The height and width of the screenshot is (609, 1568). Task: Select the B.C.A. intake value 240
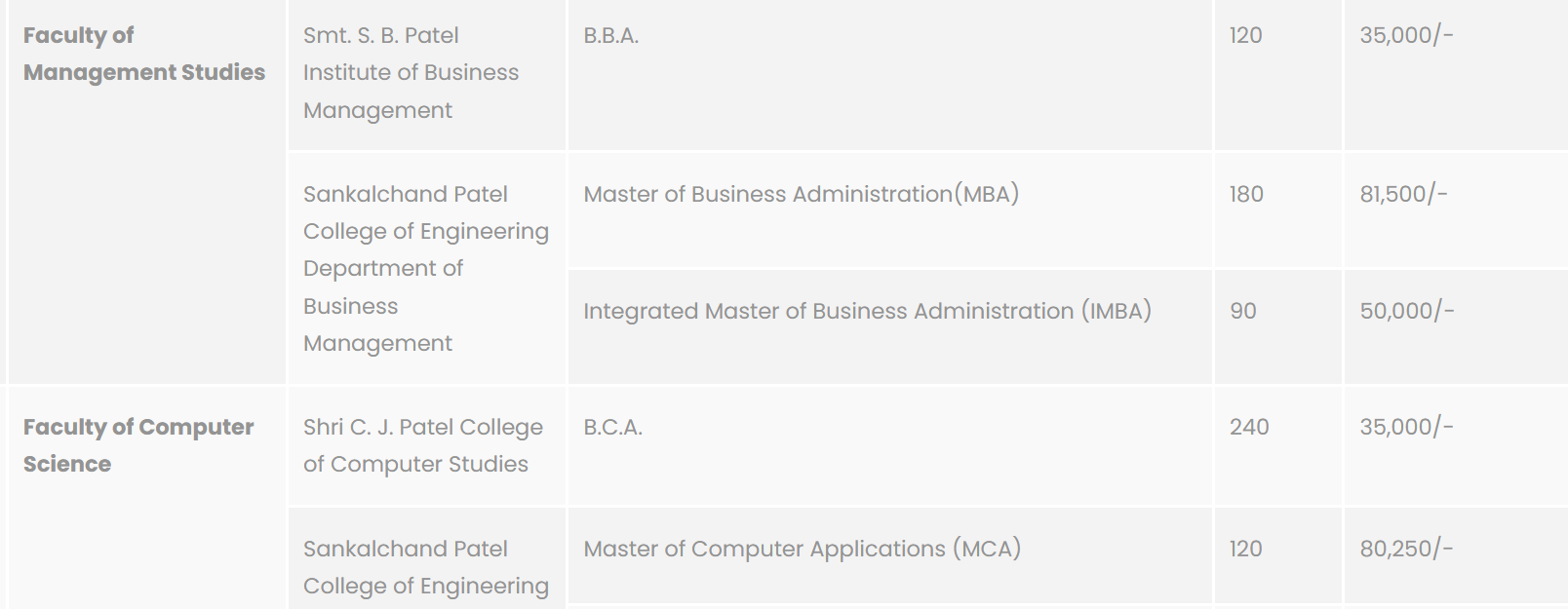tap(1249, 427)
